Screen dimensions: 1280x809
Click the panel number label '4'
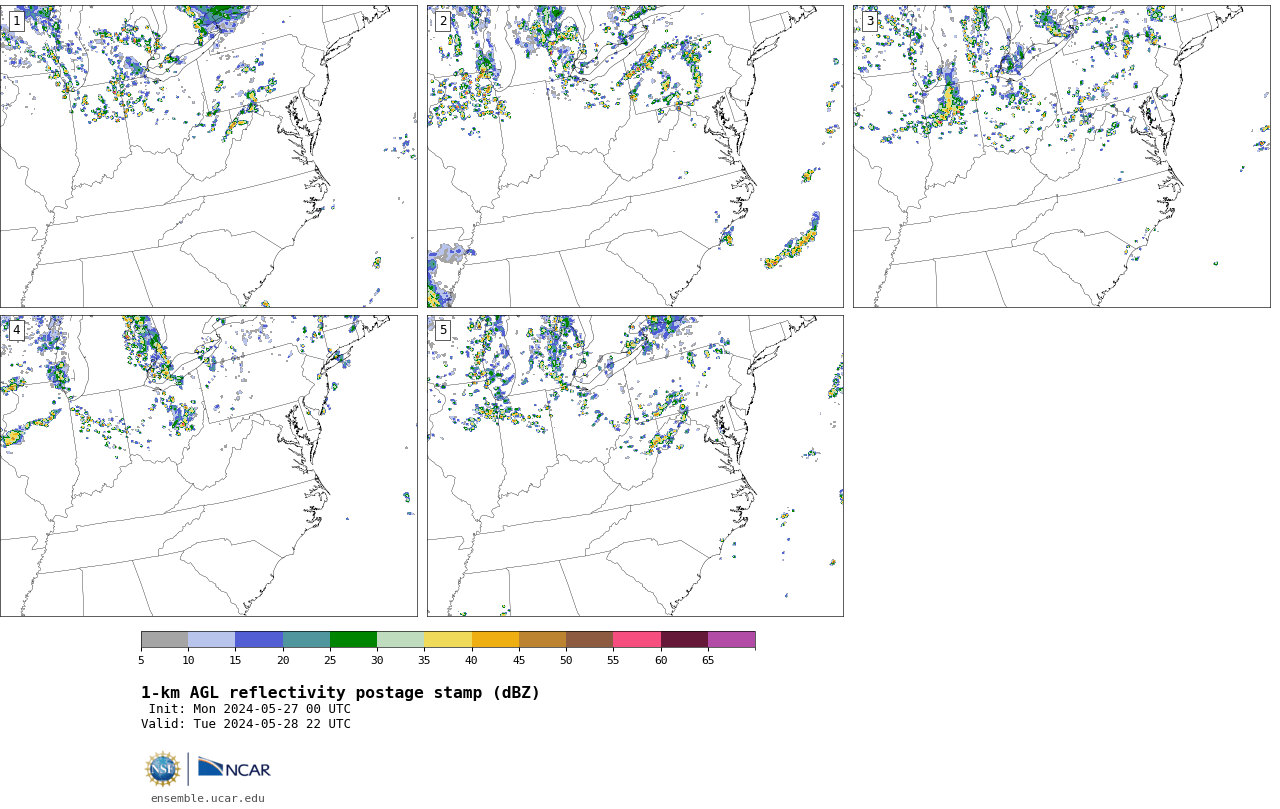(17, 330)
